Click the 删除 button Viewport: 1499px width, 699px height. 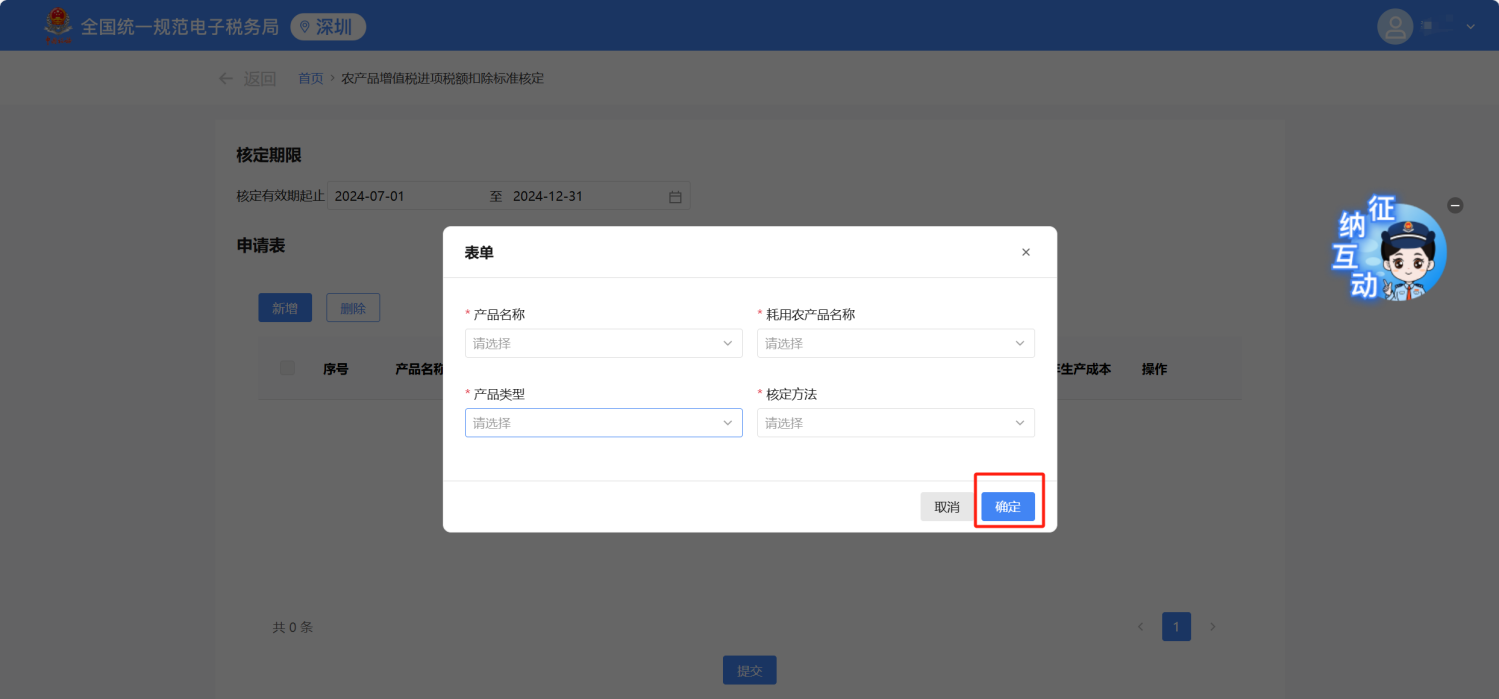click(353, 308)
